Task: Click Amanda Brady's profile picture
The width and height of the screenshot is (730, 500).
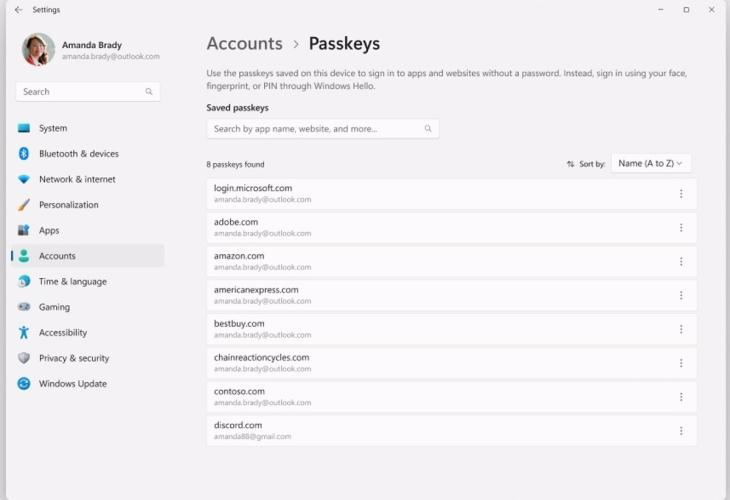Action: coord(38,50)
